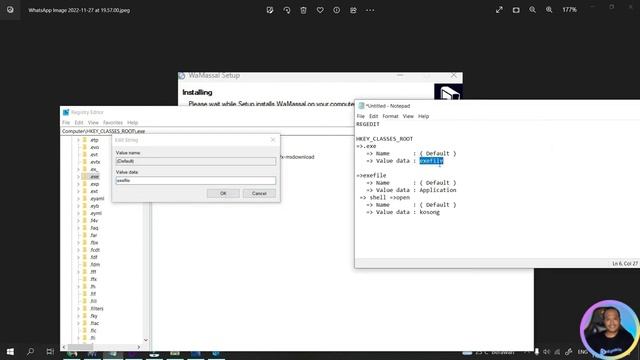640x360 pixels.
Task: Open Notepad Edit menu
Action: tap(373, 116)
